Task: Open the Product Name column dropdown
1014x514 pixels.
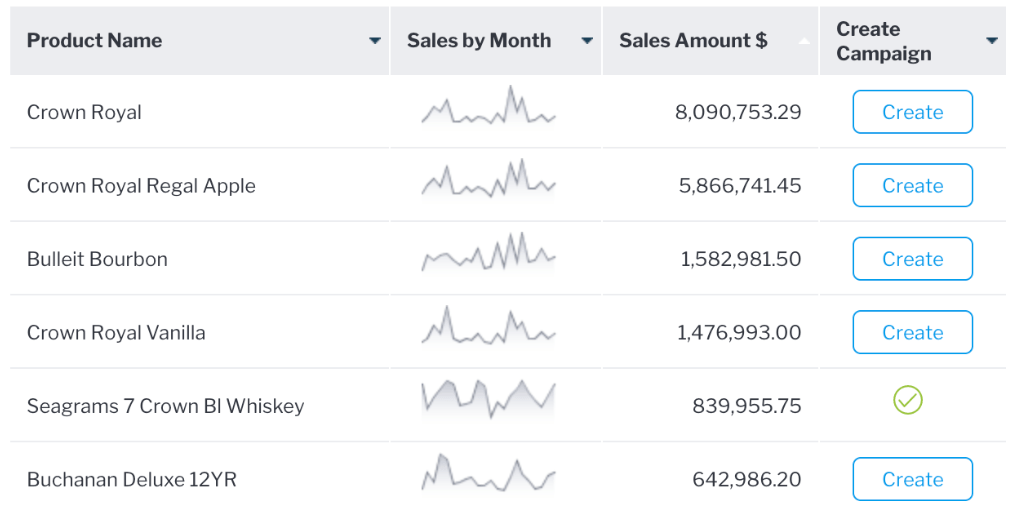Action: click(375, 41)
